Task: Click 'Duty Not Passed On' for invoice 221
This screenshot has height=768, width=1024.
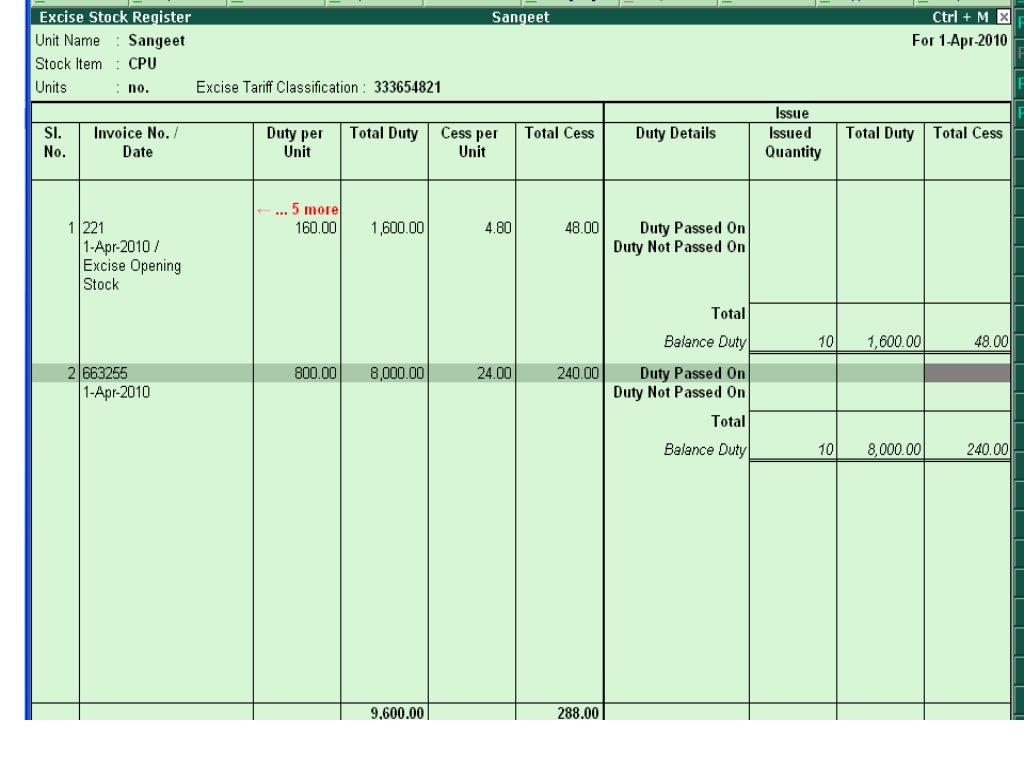Action: tap(679, 247)
